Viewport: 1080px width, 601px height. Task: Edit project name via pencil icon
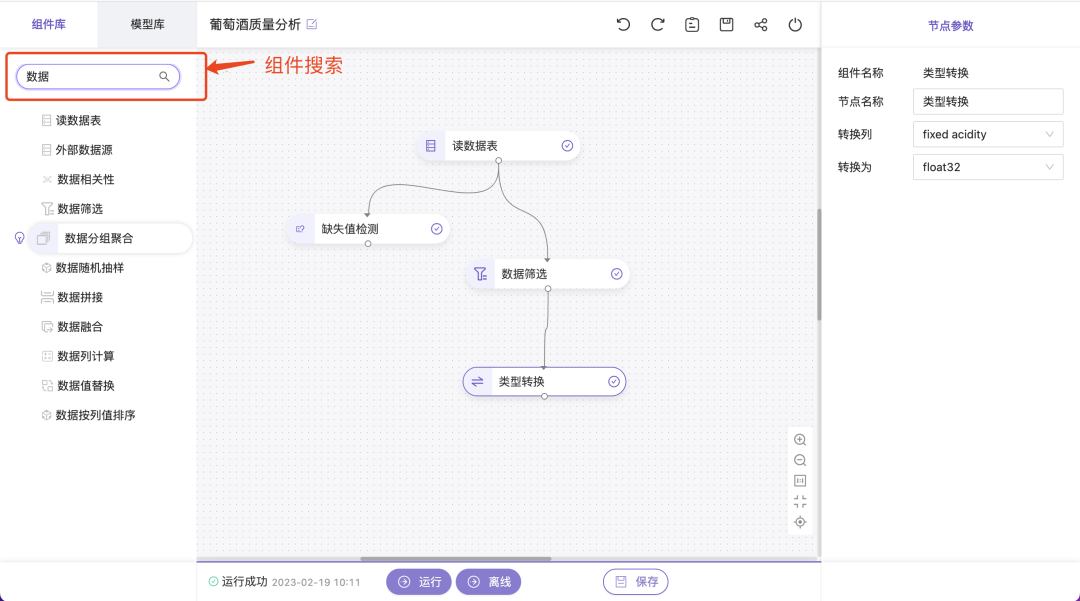(x=312, y=24)
